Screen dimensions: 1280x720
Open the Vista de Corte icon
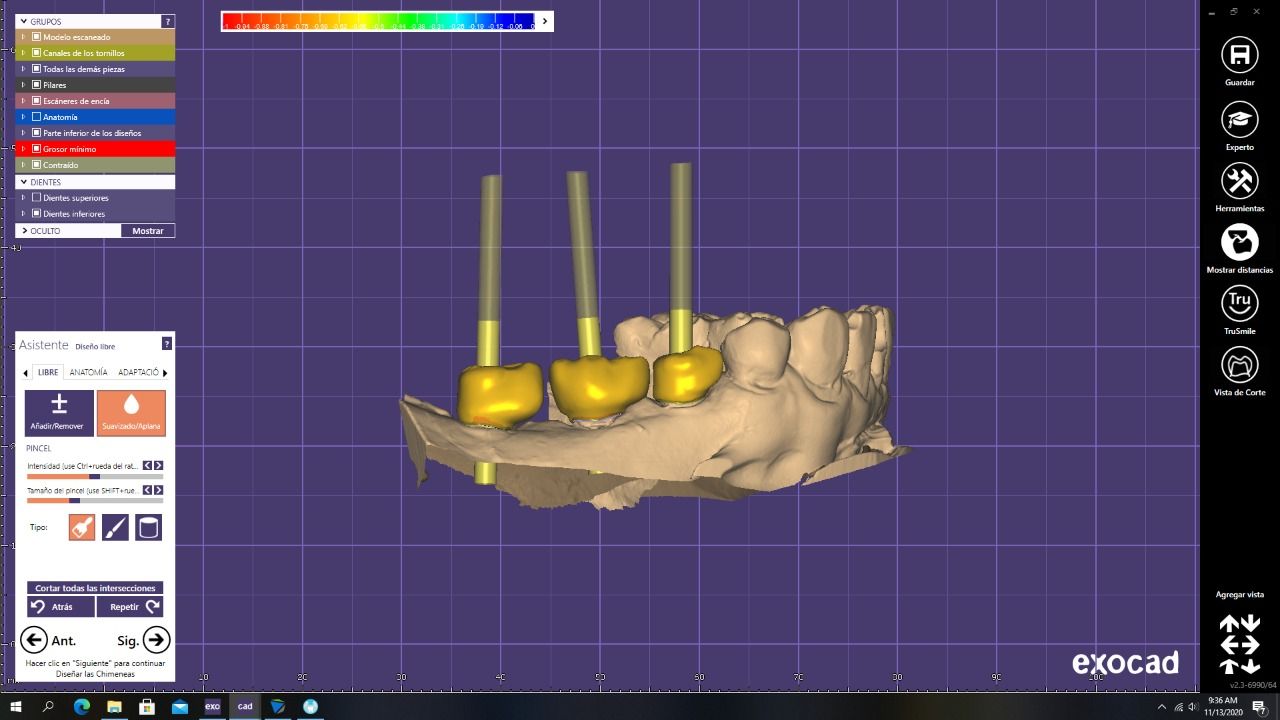pos(1239,365)
